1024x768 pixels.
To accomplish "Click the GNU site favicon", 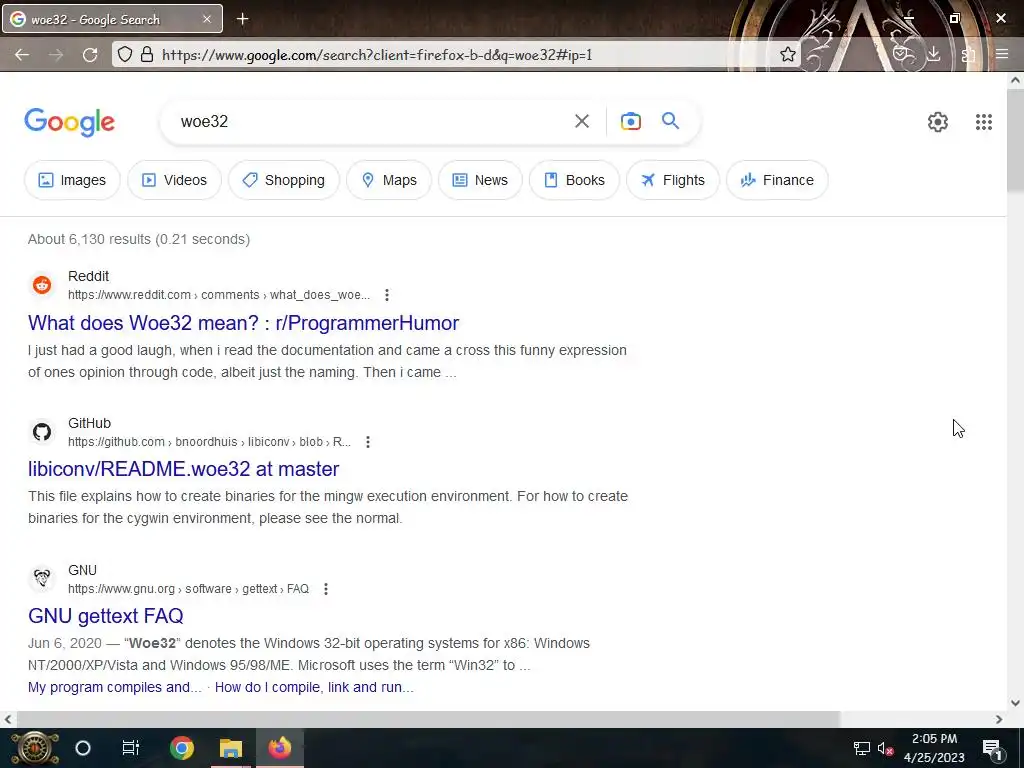I will point(42,579).
